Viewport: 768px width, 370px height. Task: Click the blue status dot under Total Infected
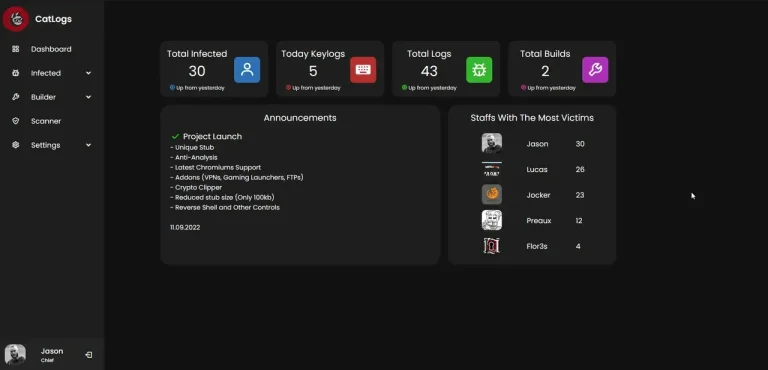[x=172, y=88]
